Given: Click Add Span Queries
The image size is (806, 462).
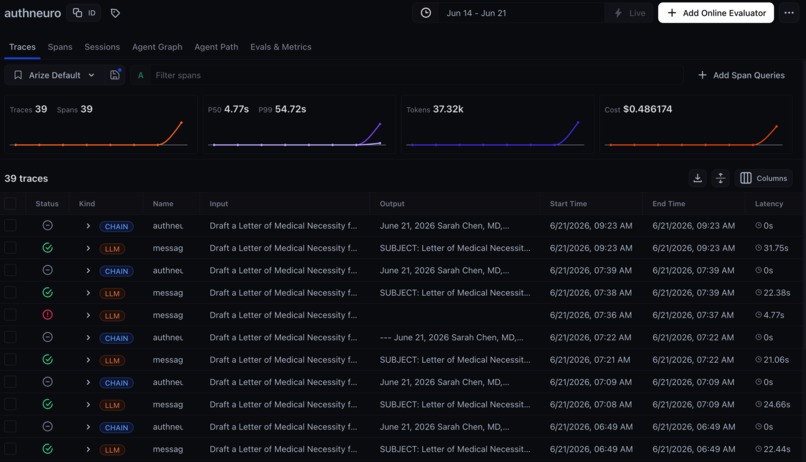Looking at the screenshot, I should click(741, 75).
